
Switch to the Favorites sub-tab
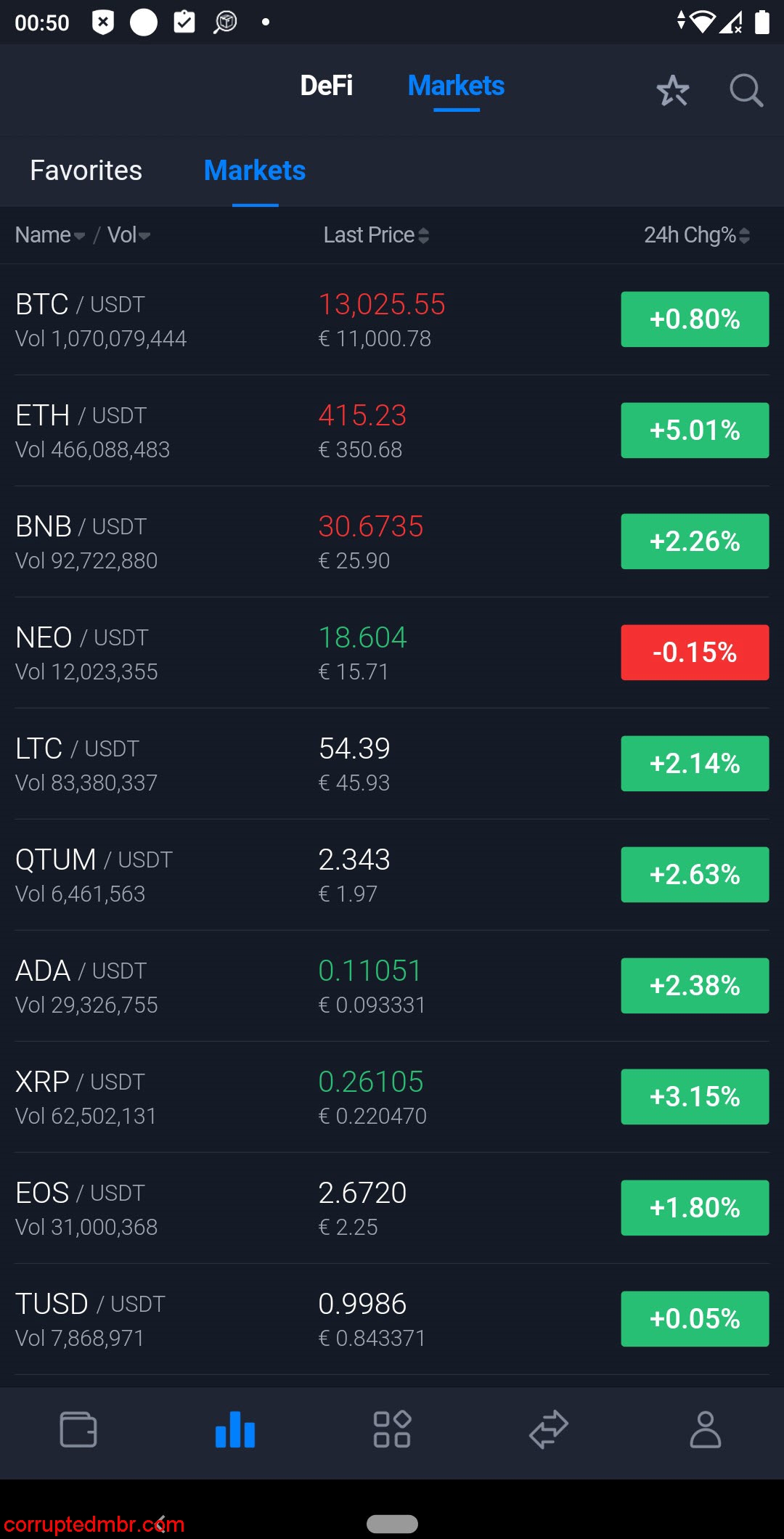click(x=86, y=171)
